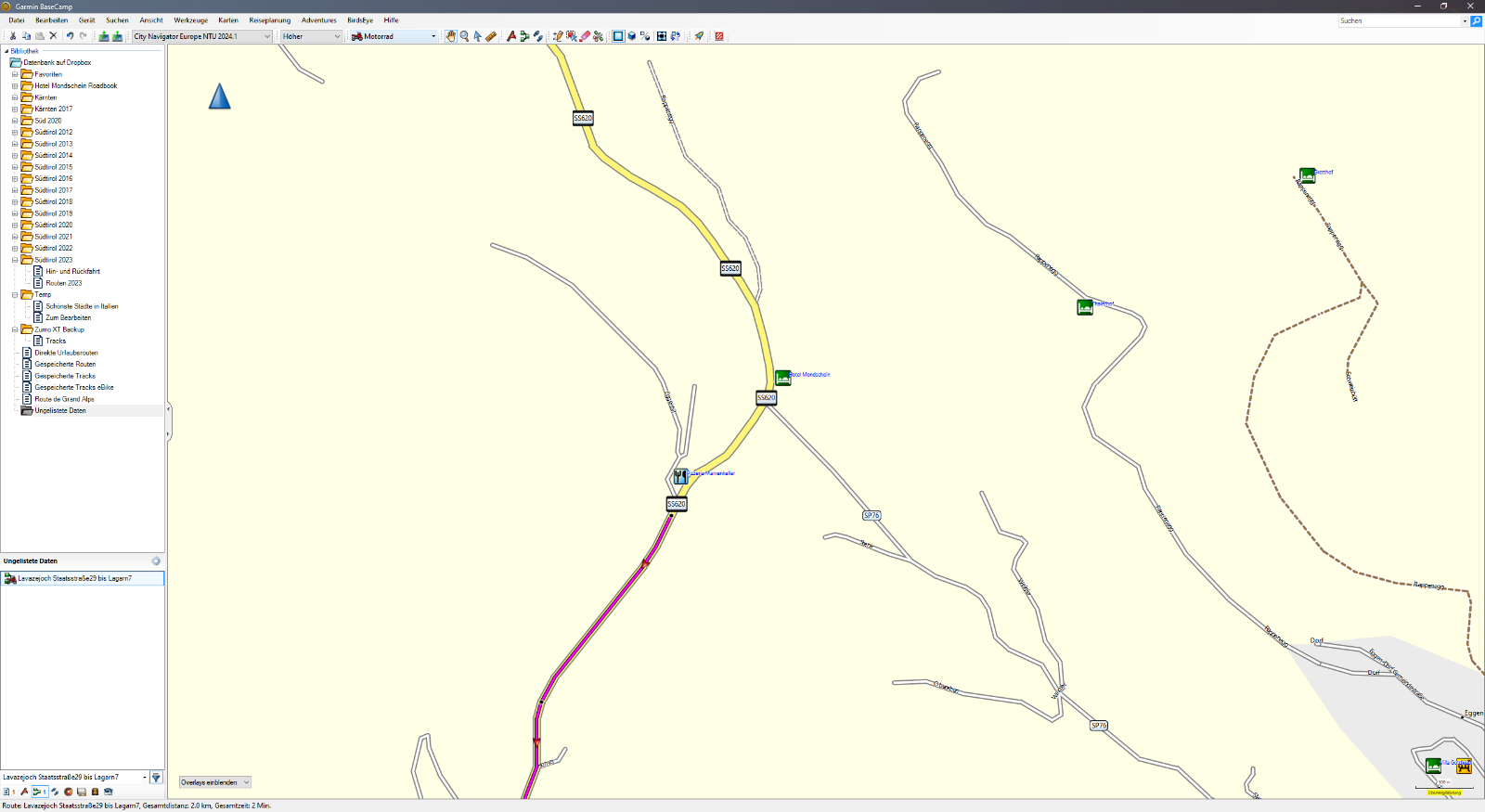
Task: Select the Zoom magnifier tool
Action: (x=464, y=36)
